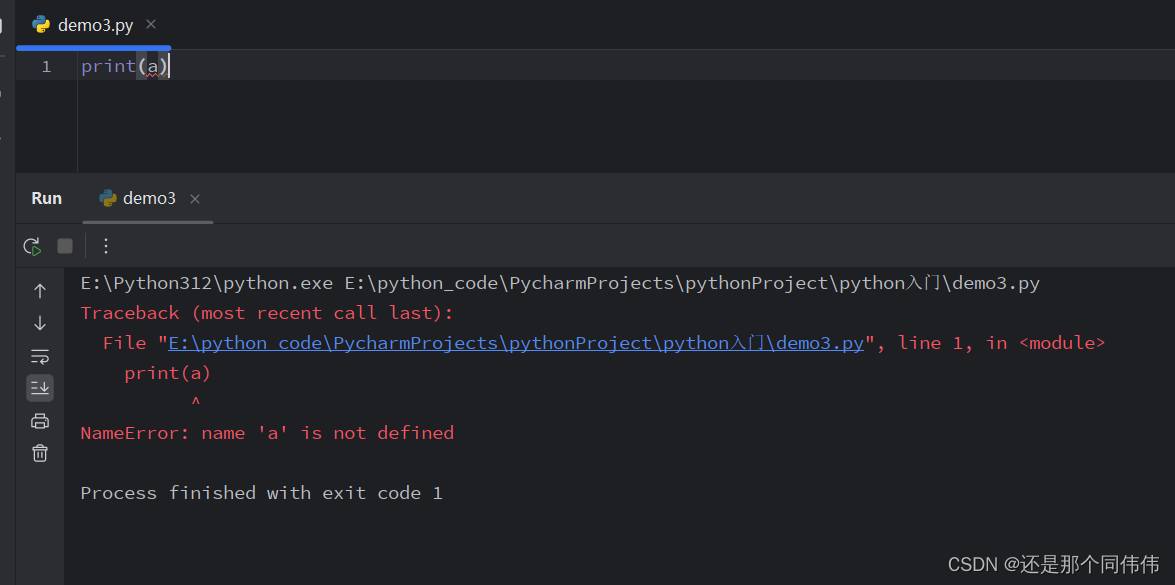Image resolution: width=1175 pixels, height=585 pixels.
Task: Rerun the demo3 script
Action: (32, 246)
